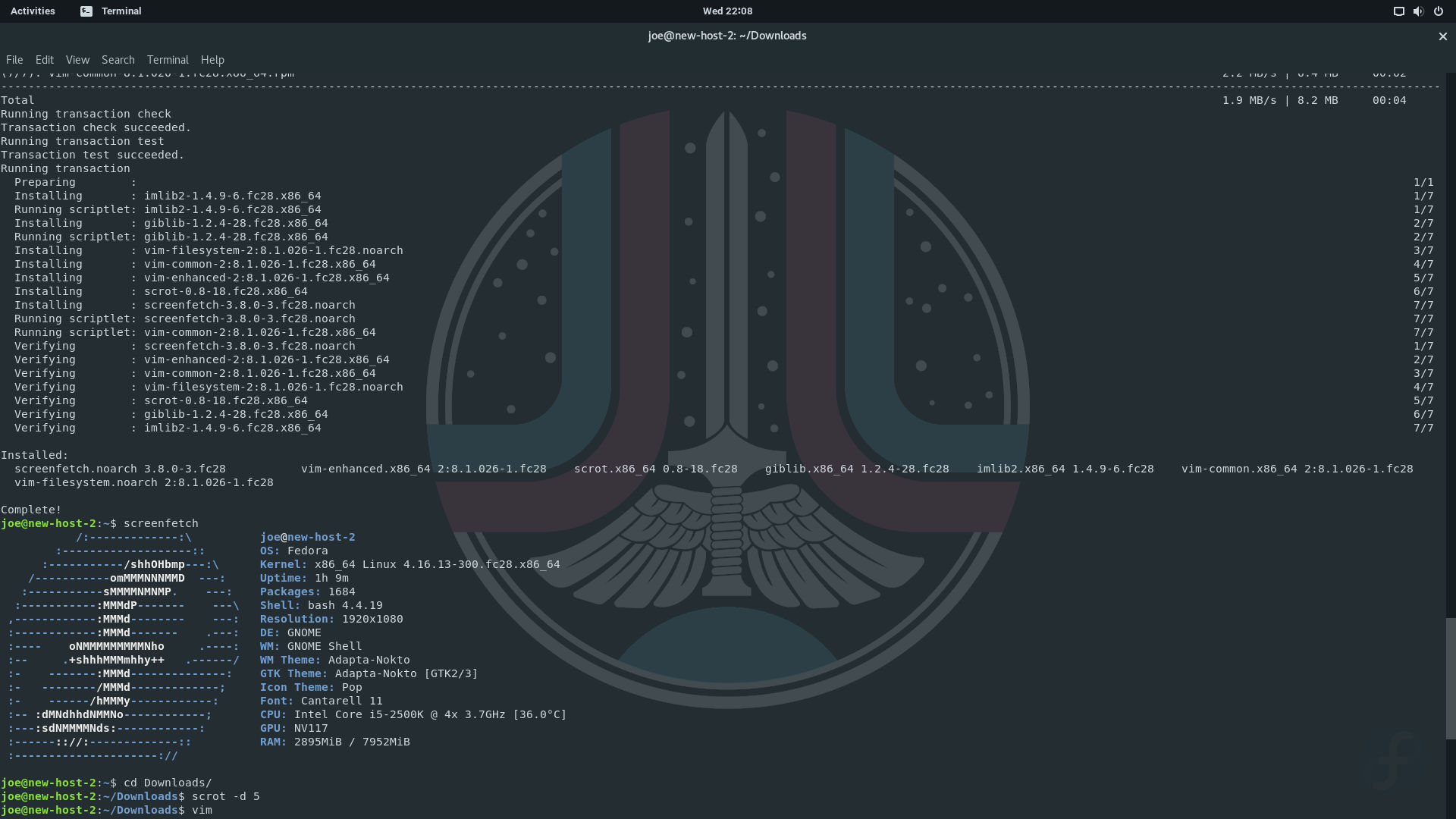Viewport: 1456px width, 819px height.
Task: Open the Search menu
Action: [x=118, y=60]
